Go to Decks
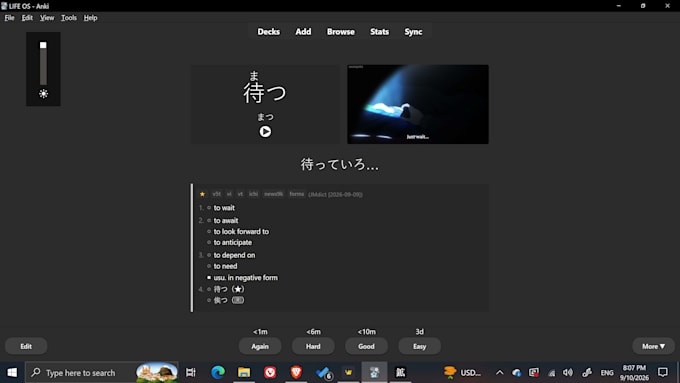Image resolution: width=680 pixels, height=383 pixels. pos(268,32)
